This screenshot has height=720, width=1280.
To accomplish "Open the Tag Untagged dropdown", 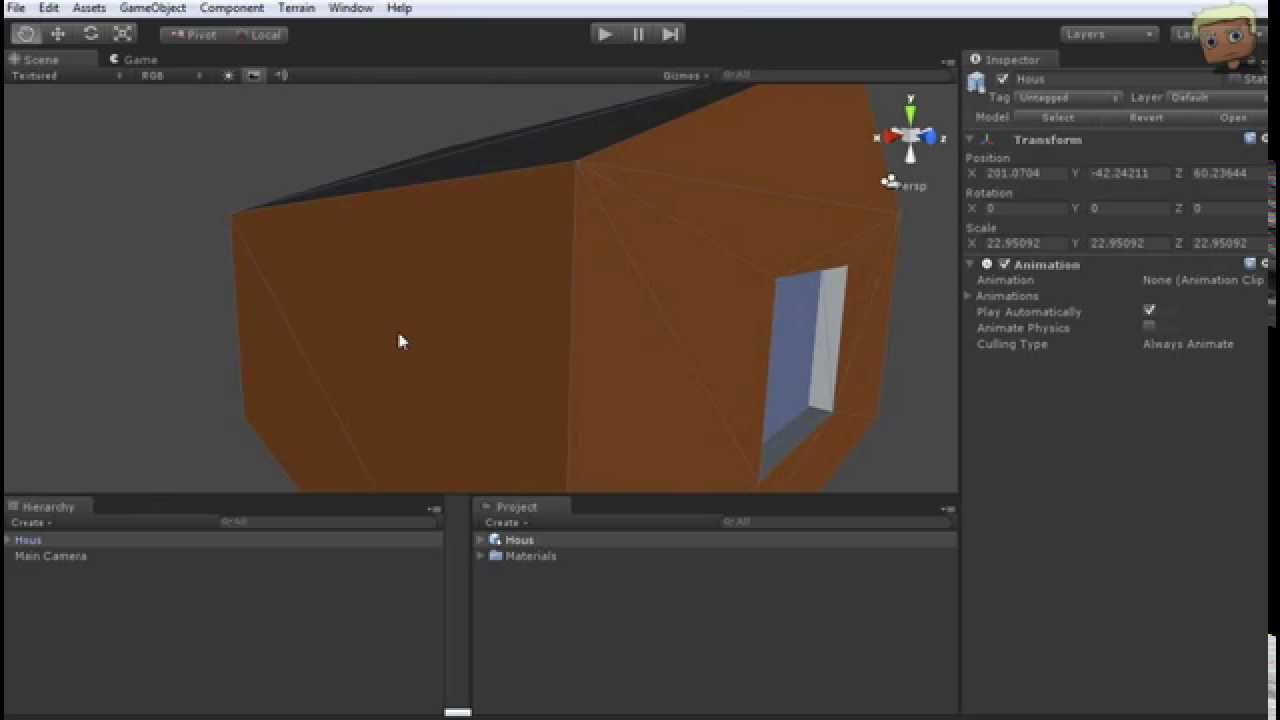I will (x=1068, y=97).
